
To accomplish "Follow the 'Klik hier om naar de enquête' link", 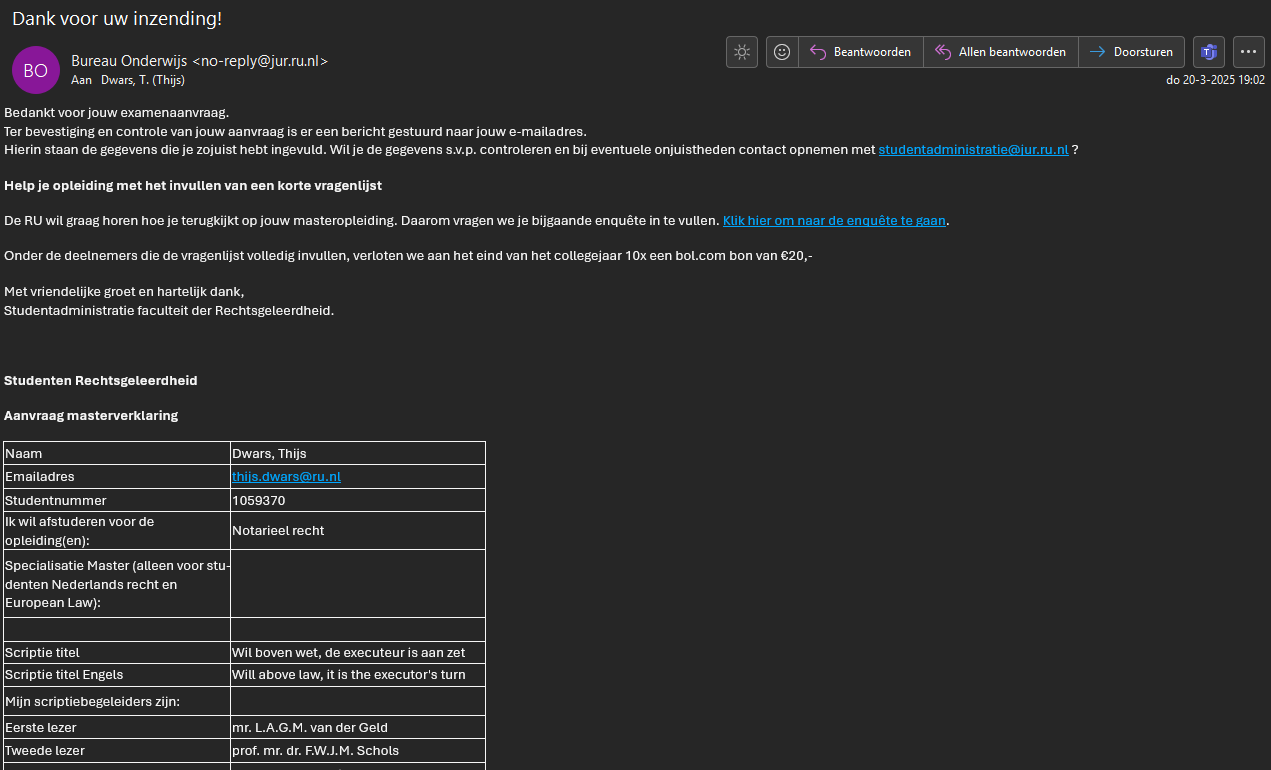I will click(833, 221).
